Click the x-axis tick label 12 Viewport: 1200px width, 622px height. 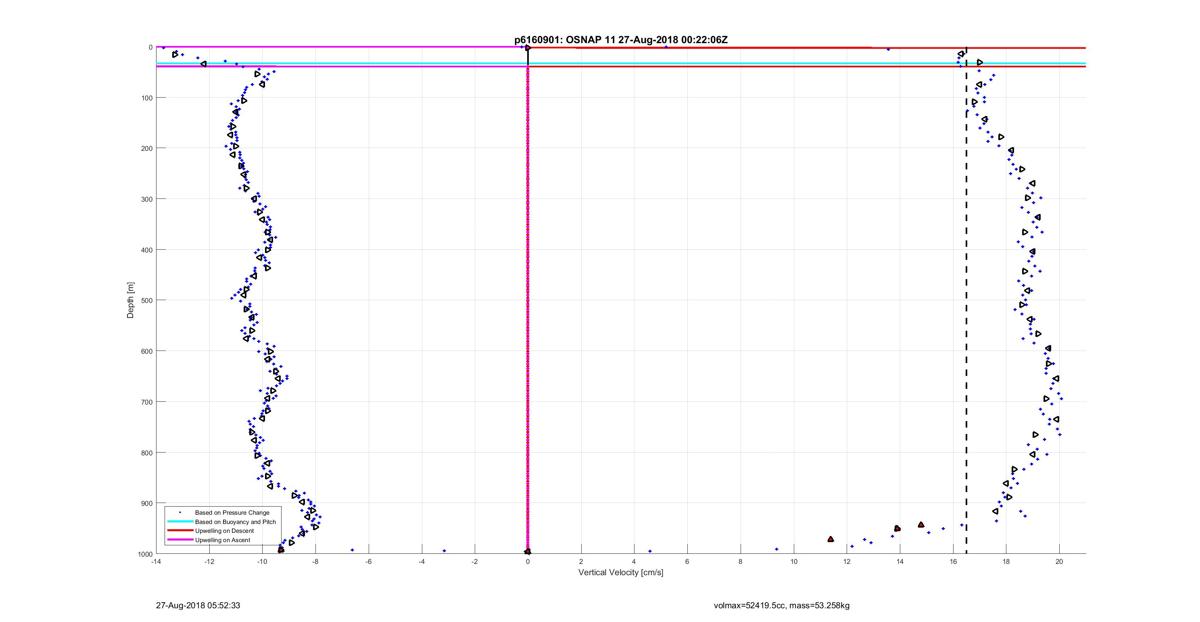pos(847,562)
